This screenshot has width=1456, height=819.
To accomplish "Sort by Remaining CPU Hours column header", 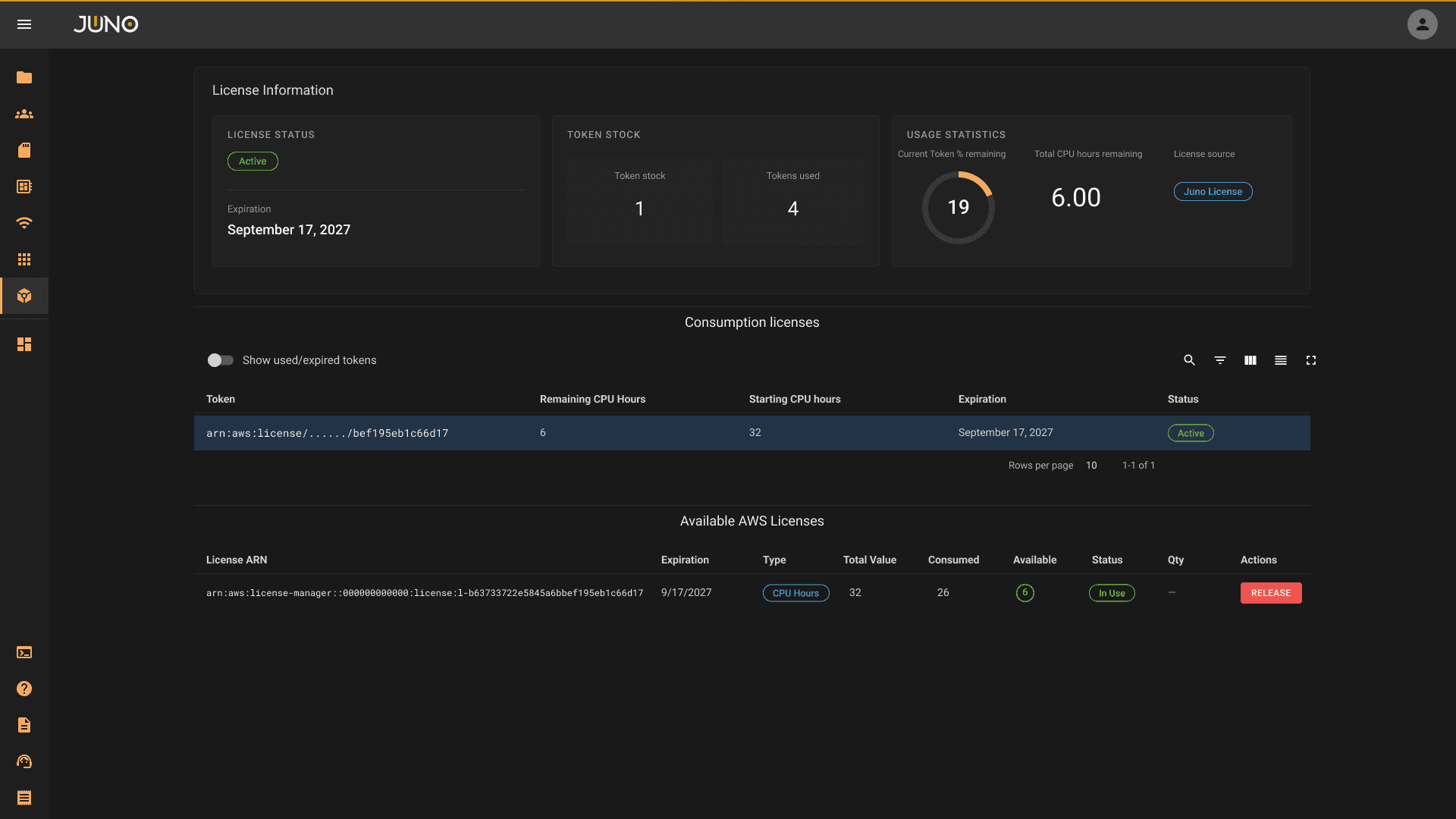I will tap(592, 399).
